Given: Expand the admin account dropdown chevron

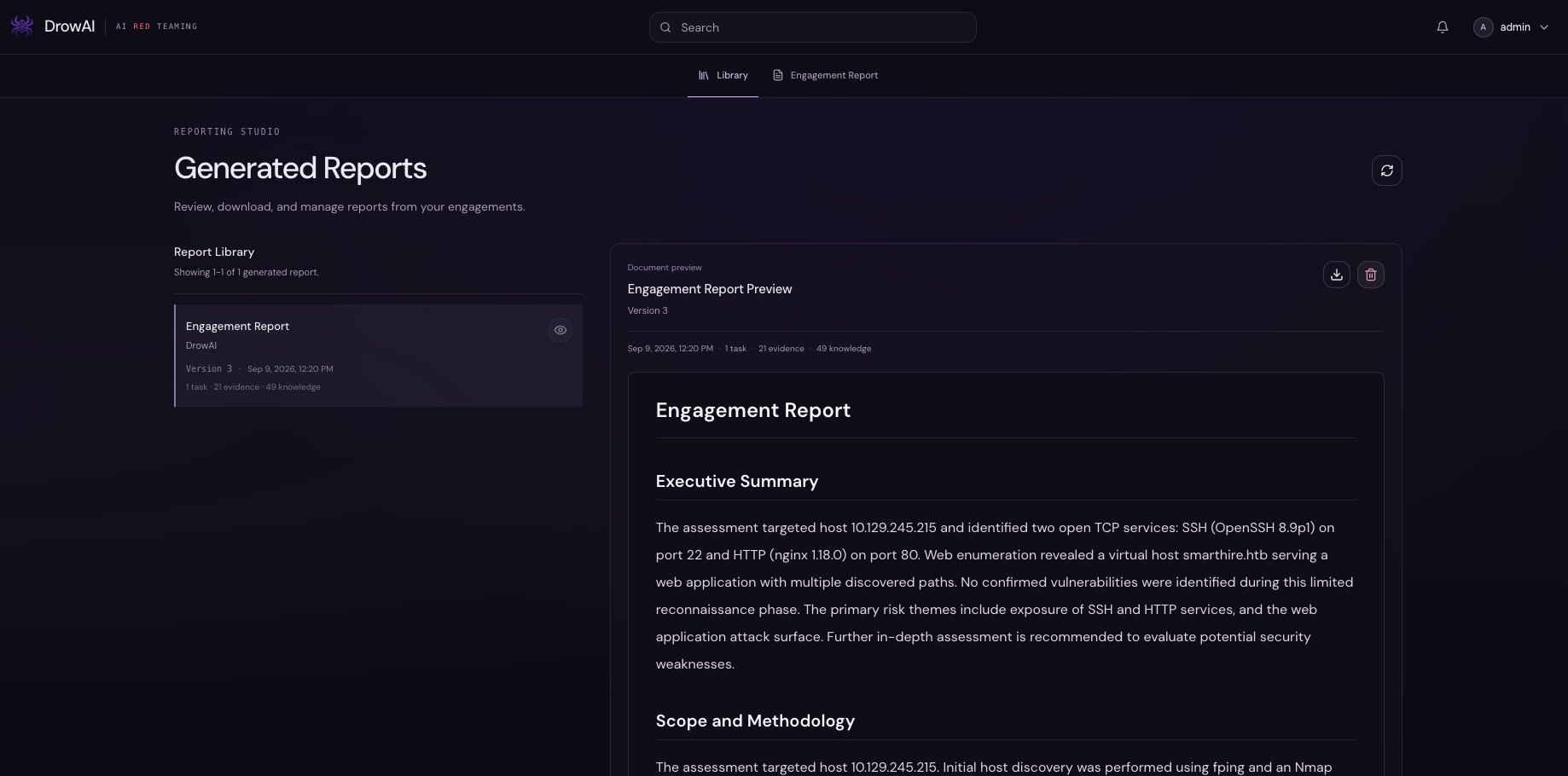Looking at the screenshot, I should tap(1544, 27).
